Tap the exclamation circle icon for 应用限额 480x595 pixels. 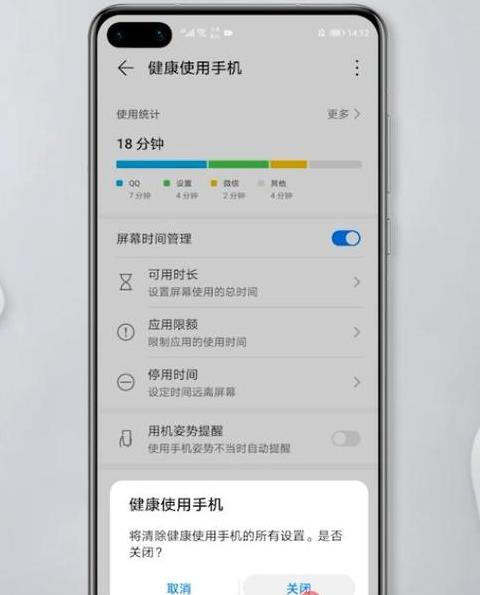coord(126,332)
